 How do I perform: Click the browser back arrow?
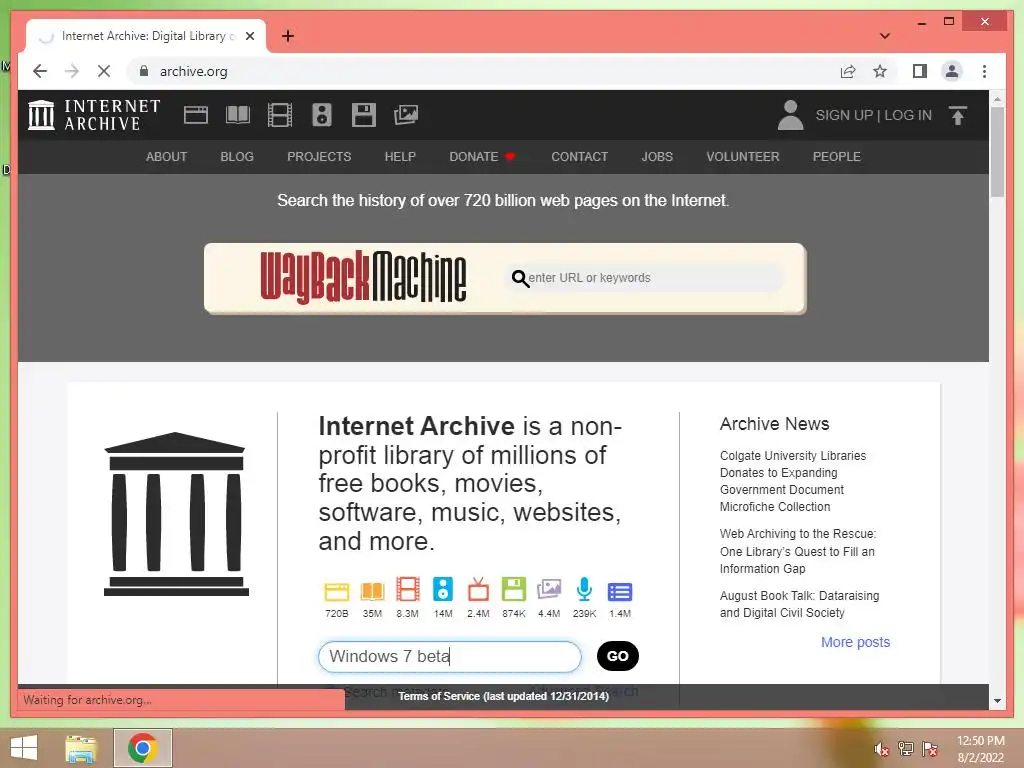(x=40, y=71)
